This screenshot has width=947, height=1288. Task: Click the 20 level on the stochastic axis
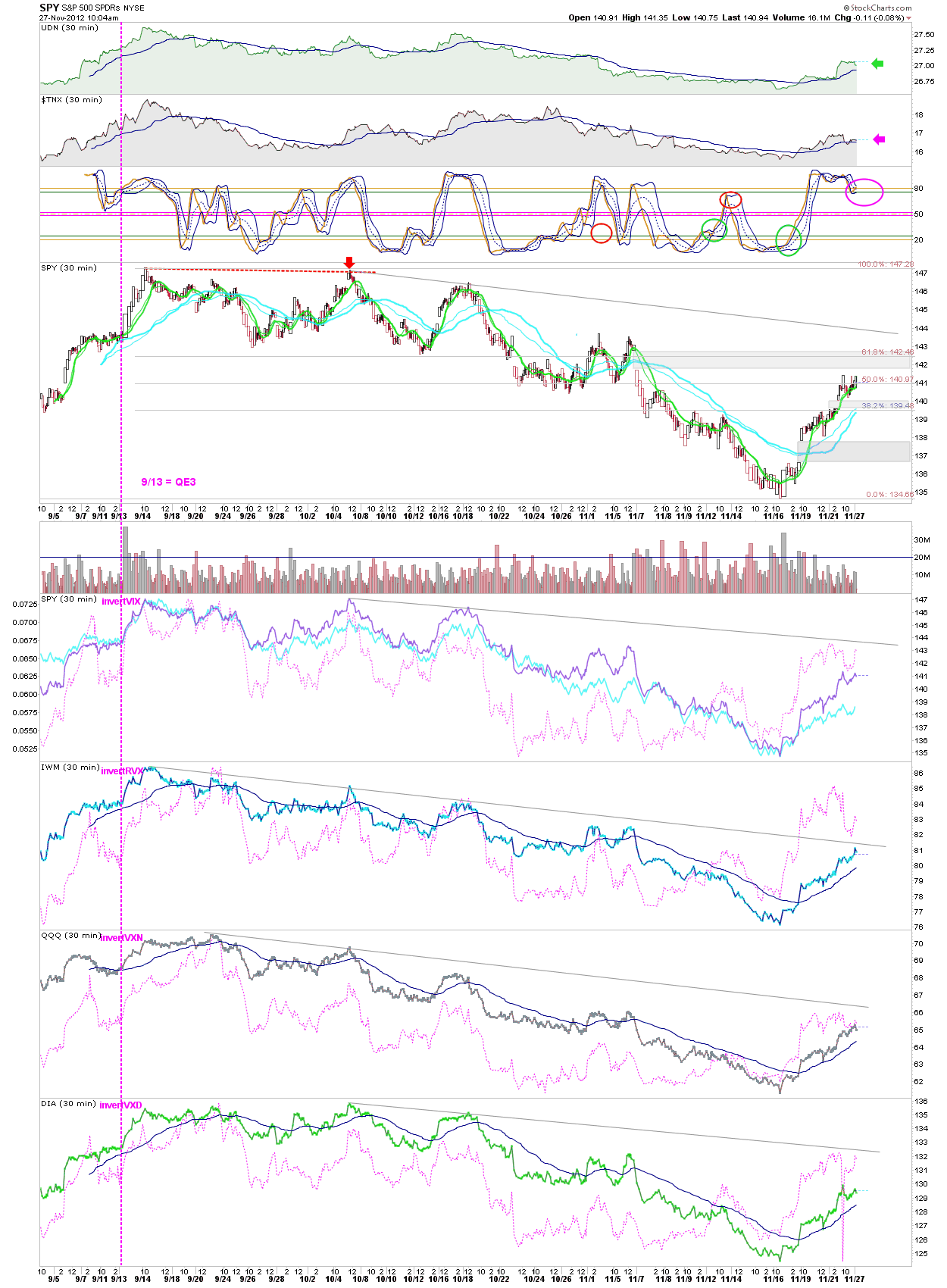[x=918, y=240]
